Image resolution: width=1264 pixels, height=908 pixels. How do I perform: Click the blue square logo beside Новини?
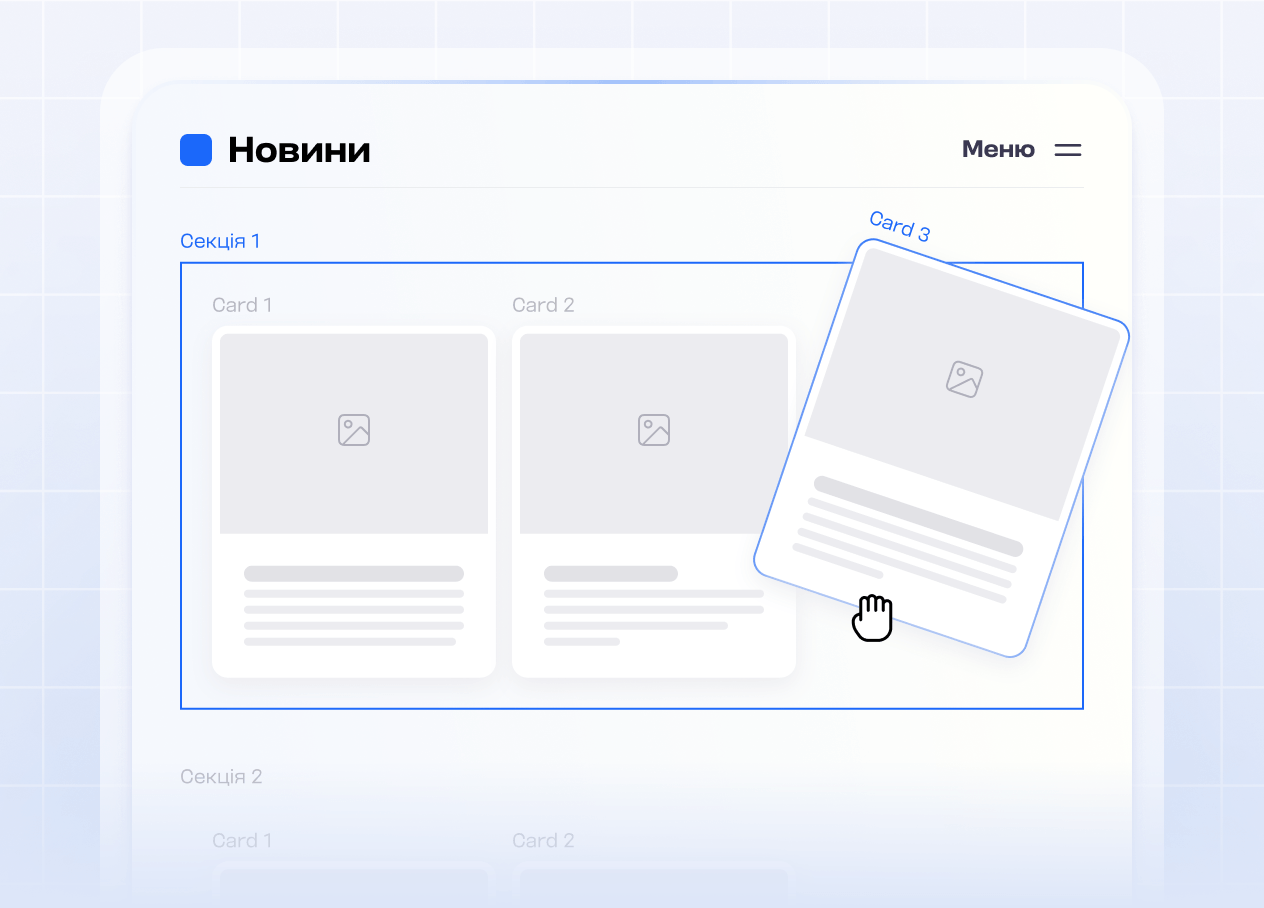tap(196, 149)
